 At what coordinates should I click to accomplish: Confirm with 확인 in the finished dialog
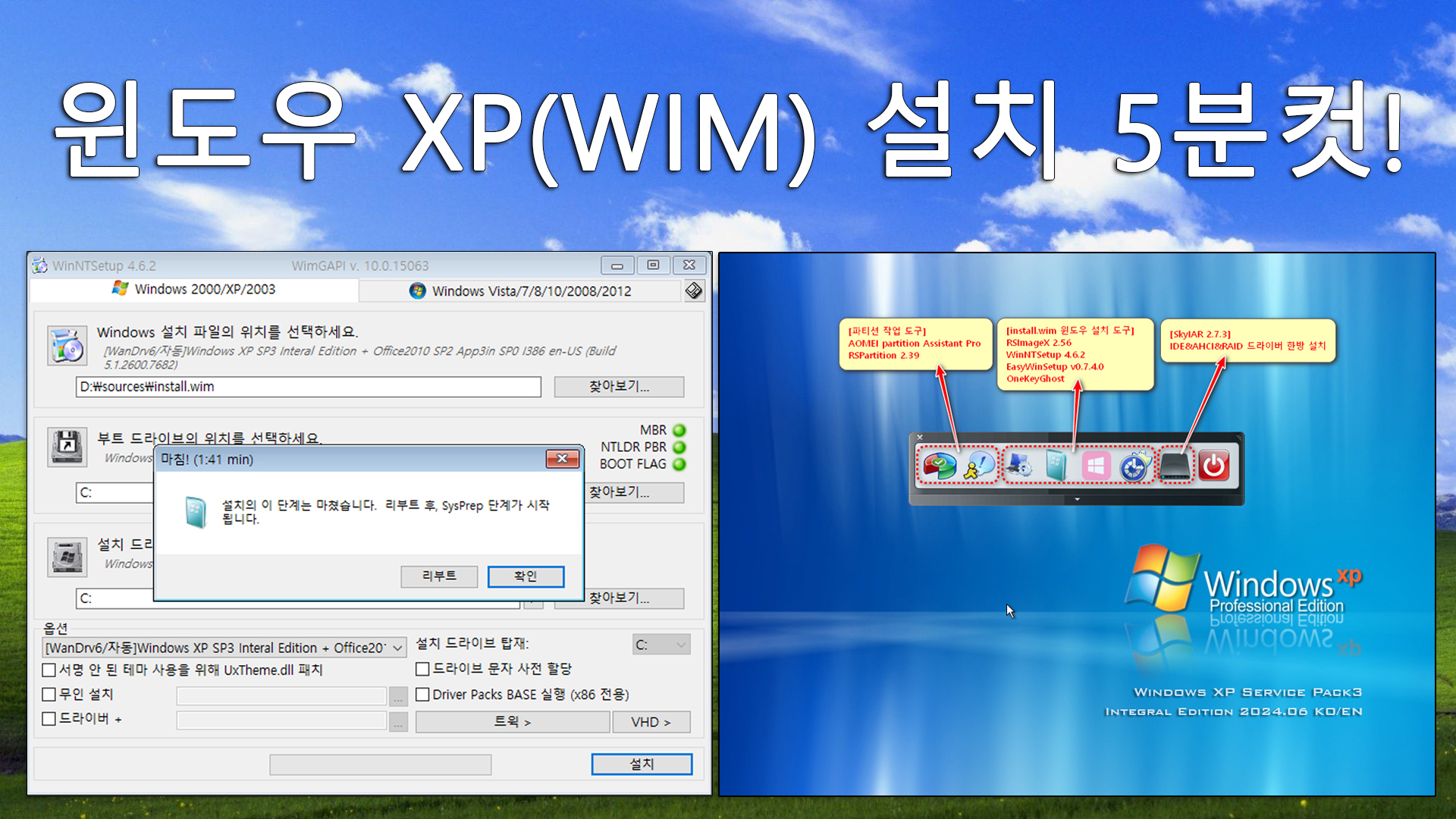coord(526,576)
